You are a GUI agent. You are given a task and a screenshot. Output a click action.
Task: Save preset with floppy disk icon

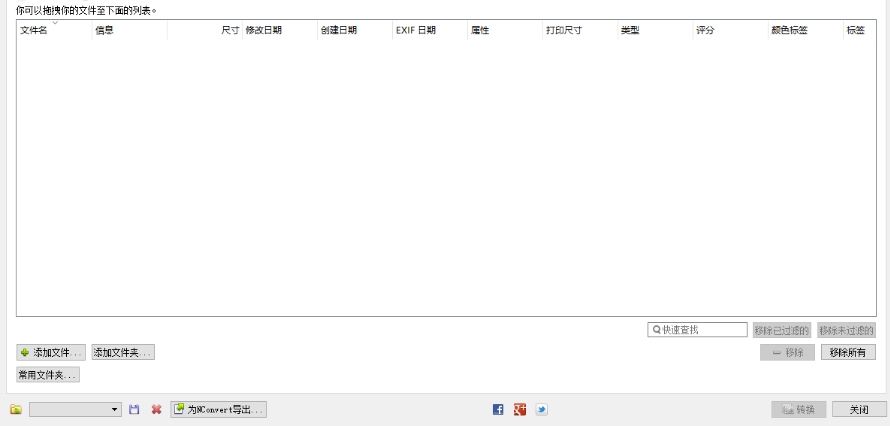pos(135,410)
